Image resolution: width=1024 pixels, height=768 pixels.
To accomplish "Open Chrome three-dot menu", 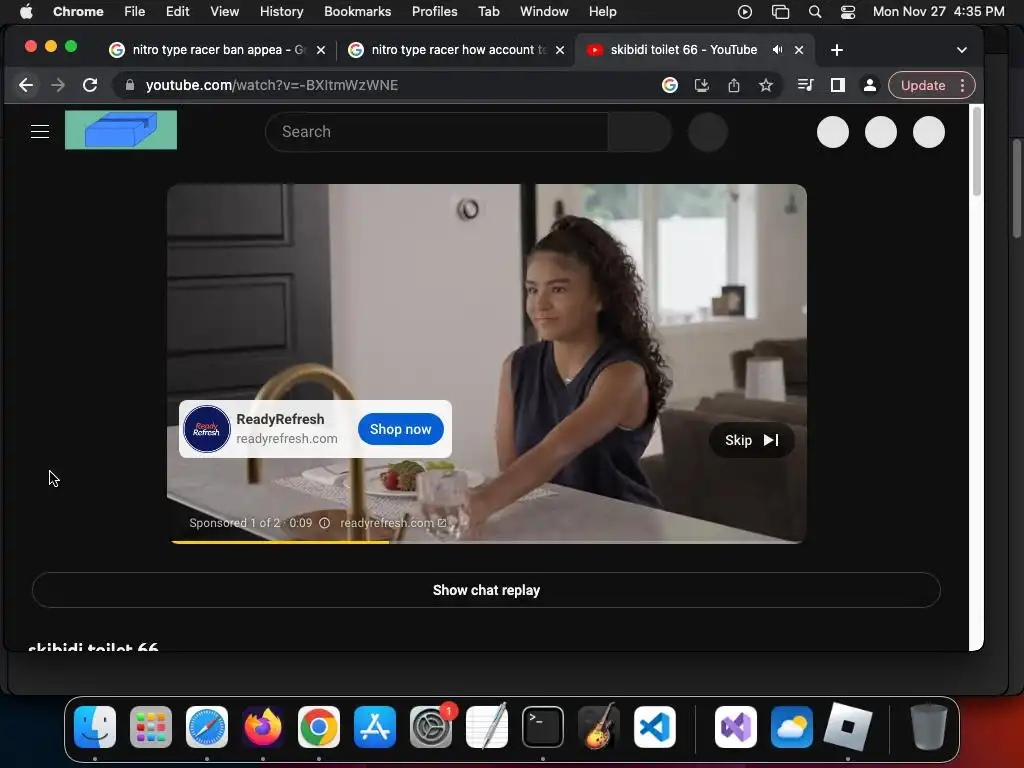I will 963,86.
